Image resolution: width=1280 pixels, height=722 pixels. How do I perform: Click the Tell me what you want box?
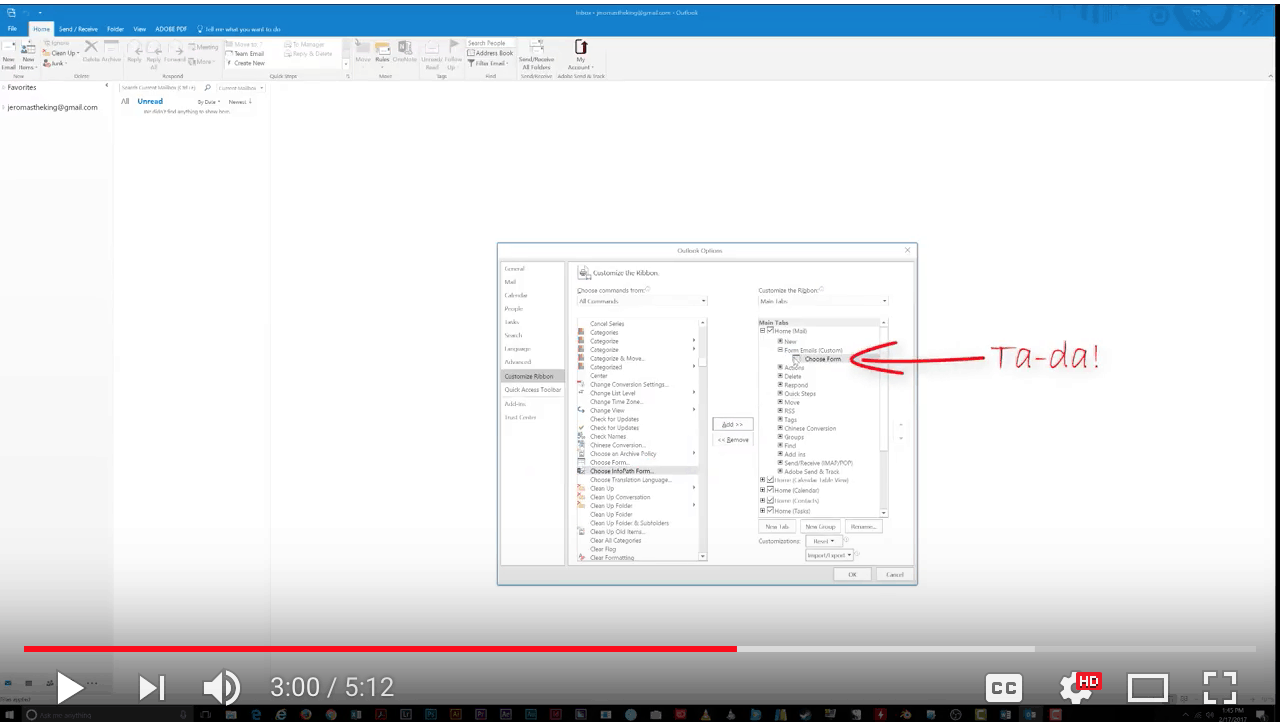tap(240, 29)
